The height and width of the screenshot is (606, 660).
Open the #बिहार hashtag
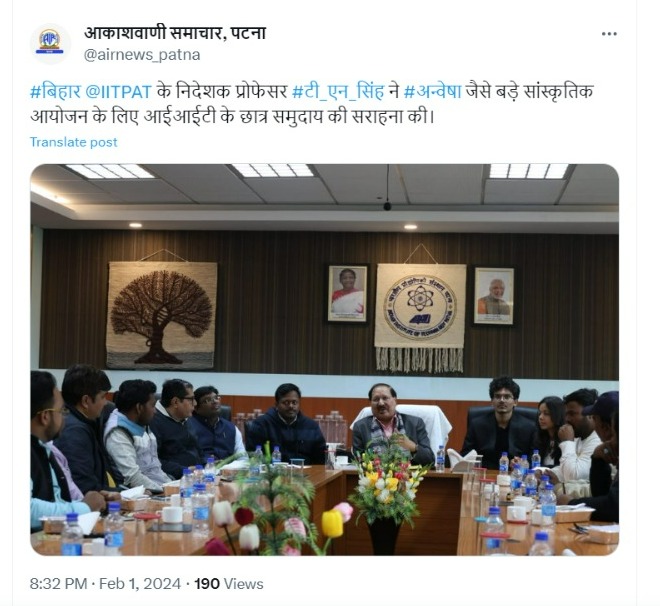tap(55, 91)
